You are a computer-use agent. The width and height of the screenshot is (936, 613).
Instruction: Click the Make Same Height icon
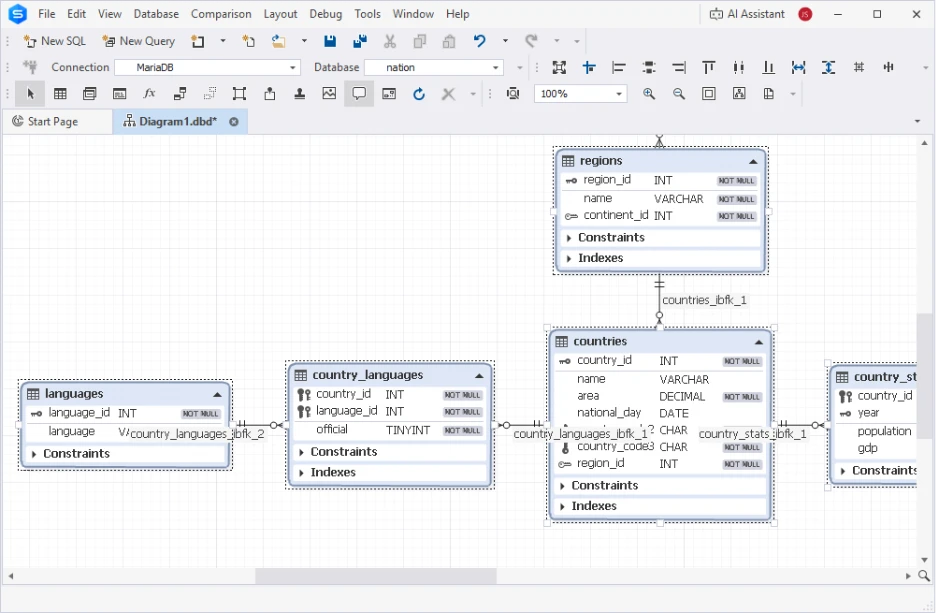(x=829, y=67)
